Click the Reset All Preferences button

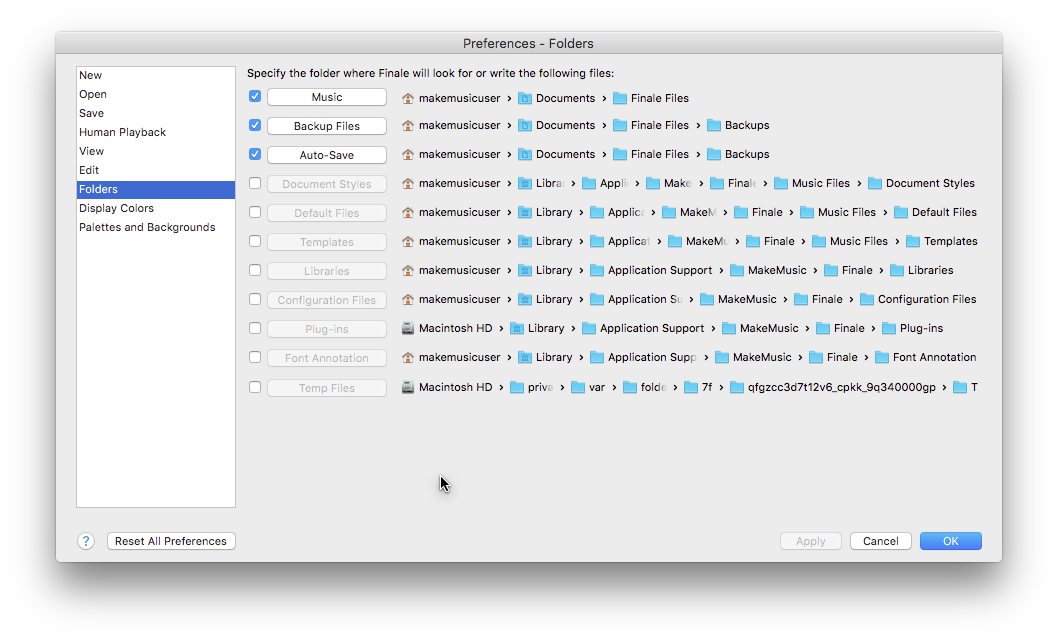point(170,541)
